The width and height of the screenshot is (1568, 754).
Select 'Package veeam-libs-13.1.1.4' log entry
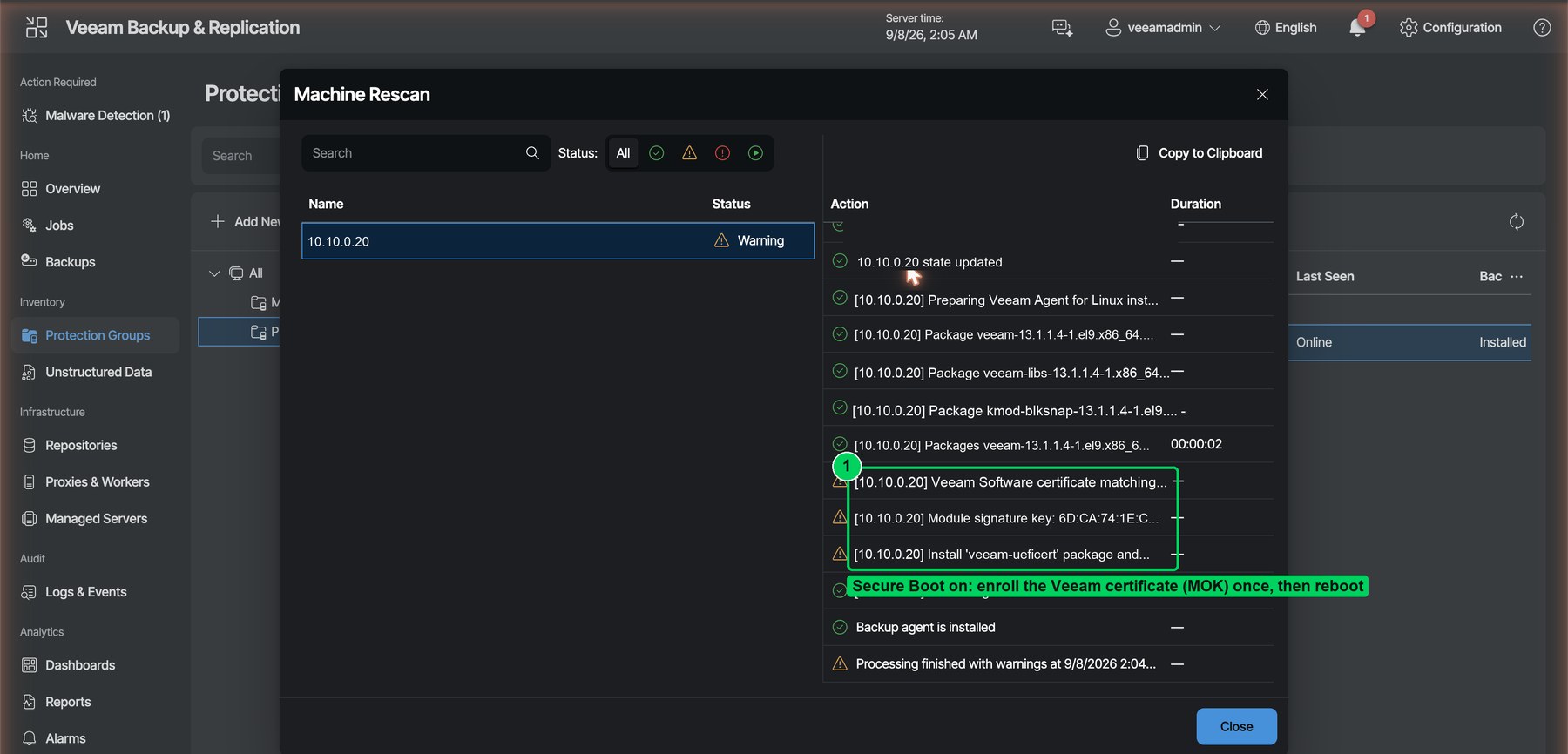(1049, 372)
